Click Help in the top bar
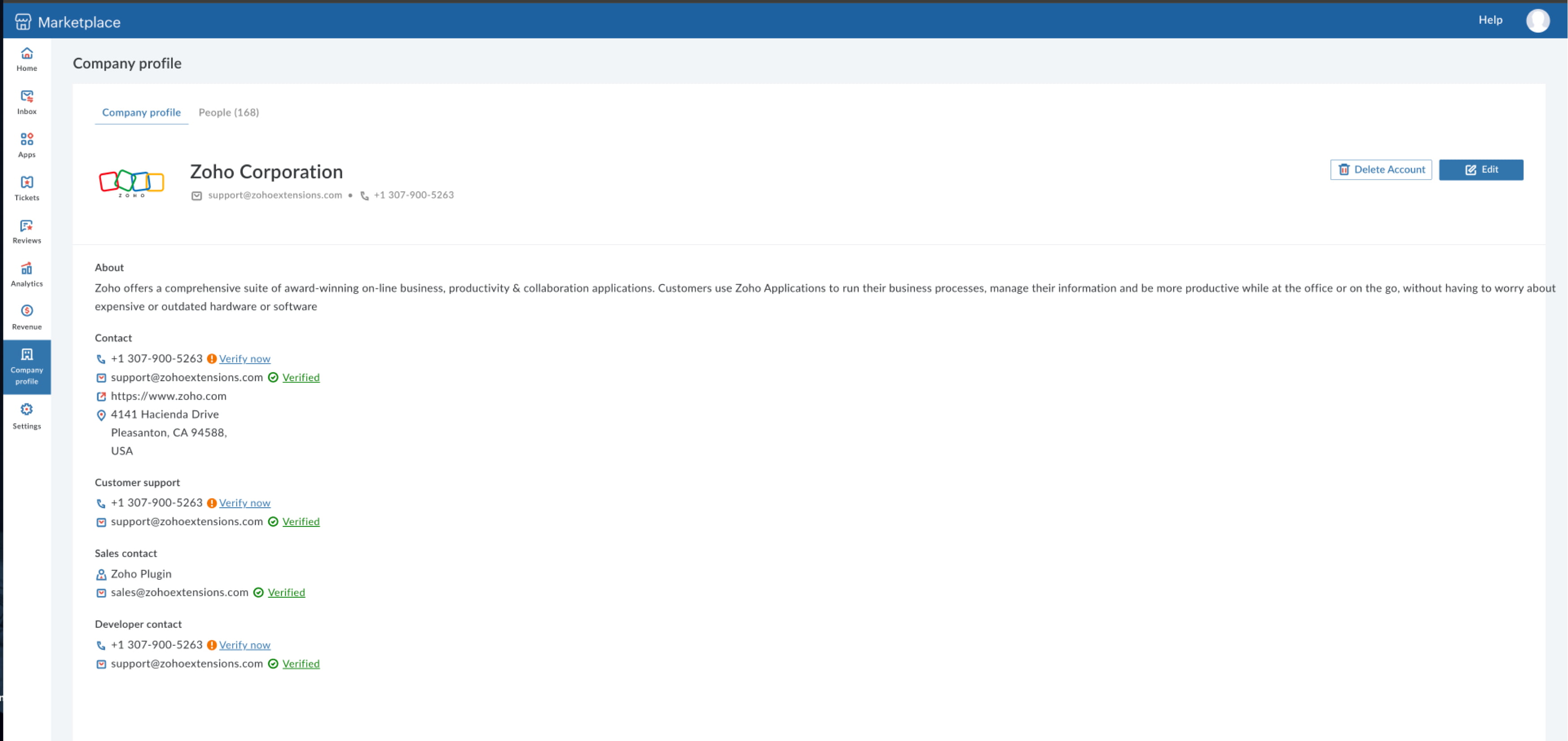 (x=1490, y=20)
